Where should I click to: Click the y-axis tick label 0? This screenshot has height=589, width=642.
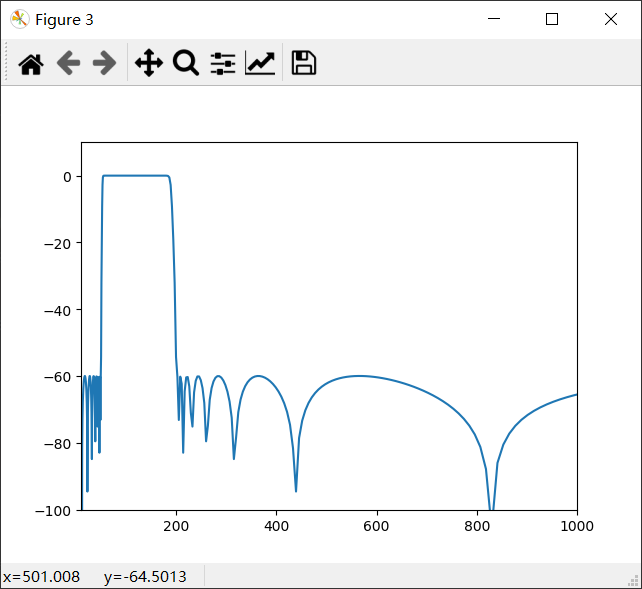pyautogui.click(x=67, y=177)
